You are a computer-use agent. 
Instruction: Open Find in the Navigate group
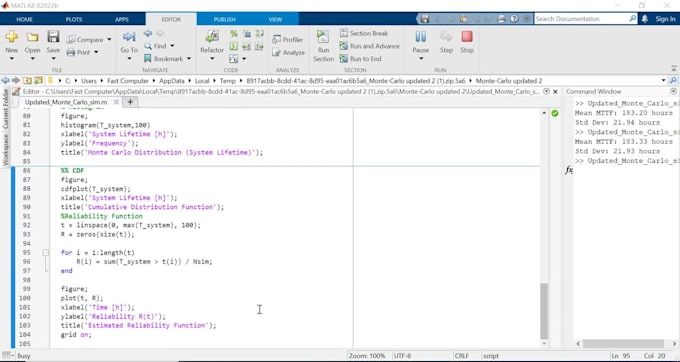click(156, 46)
